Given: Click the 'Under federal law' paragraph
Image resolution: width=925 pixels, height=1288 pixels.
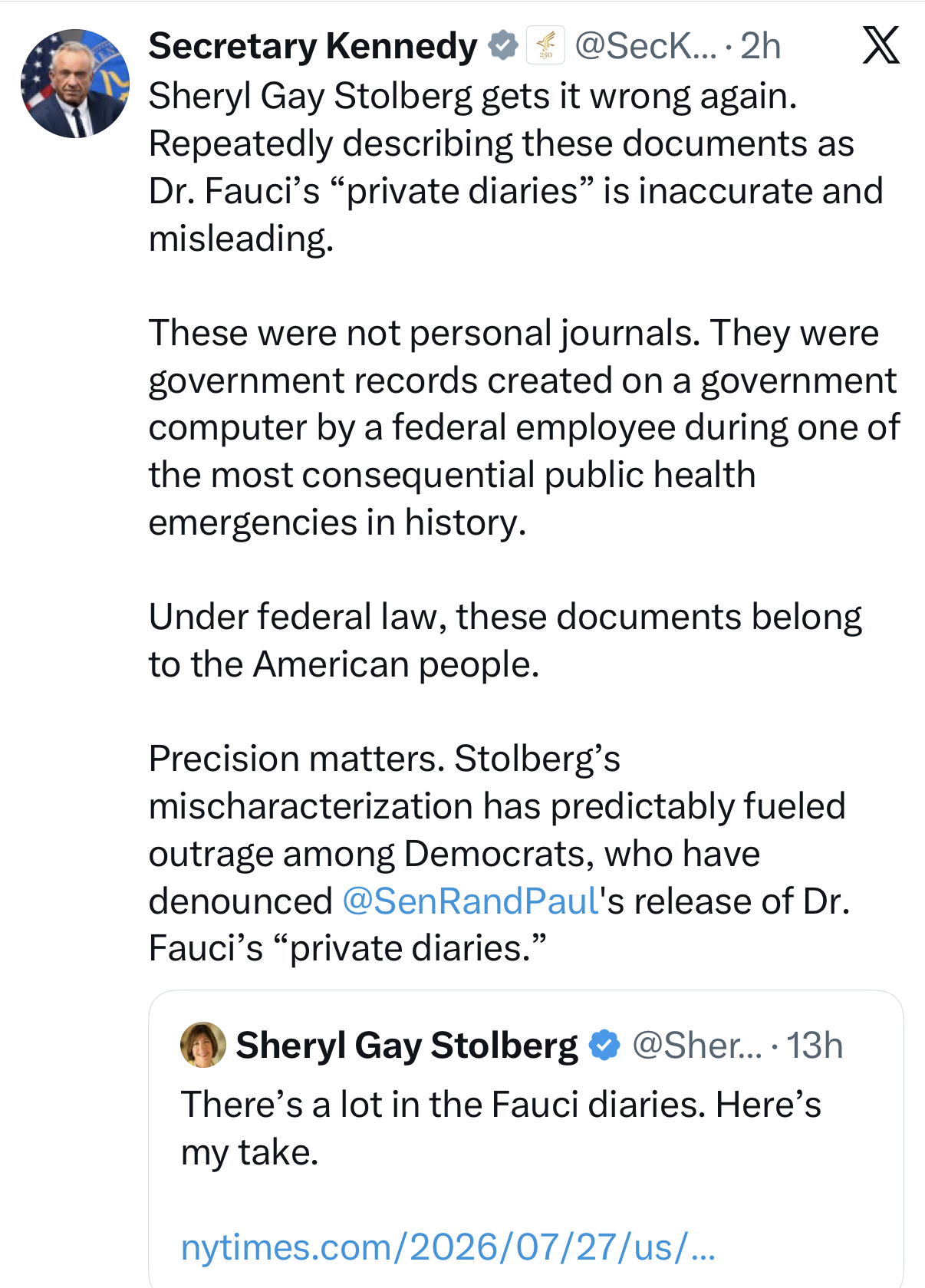Looking at the screenshot, I should click(505, 641).
